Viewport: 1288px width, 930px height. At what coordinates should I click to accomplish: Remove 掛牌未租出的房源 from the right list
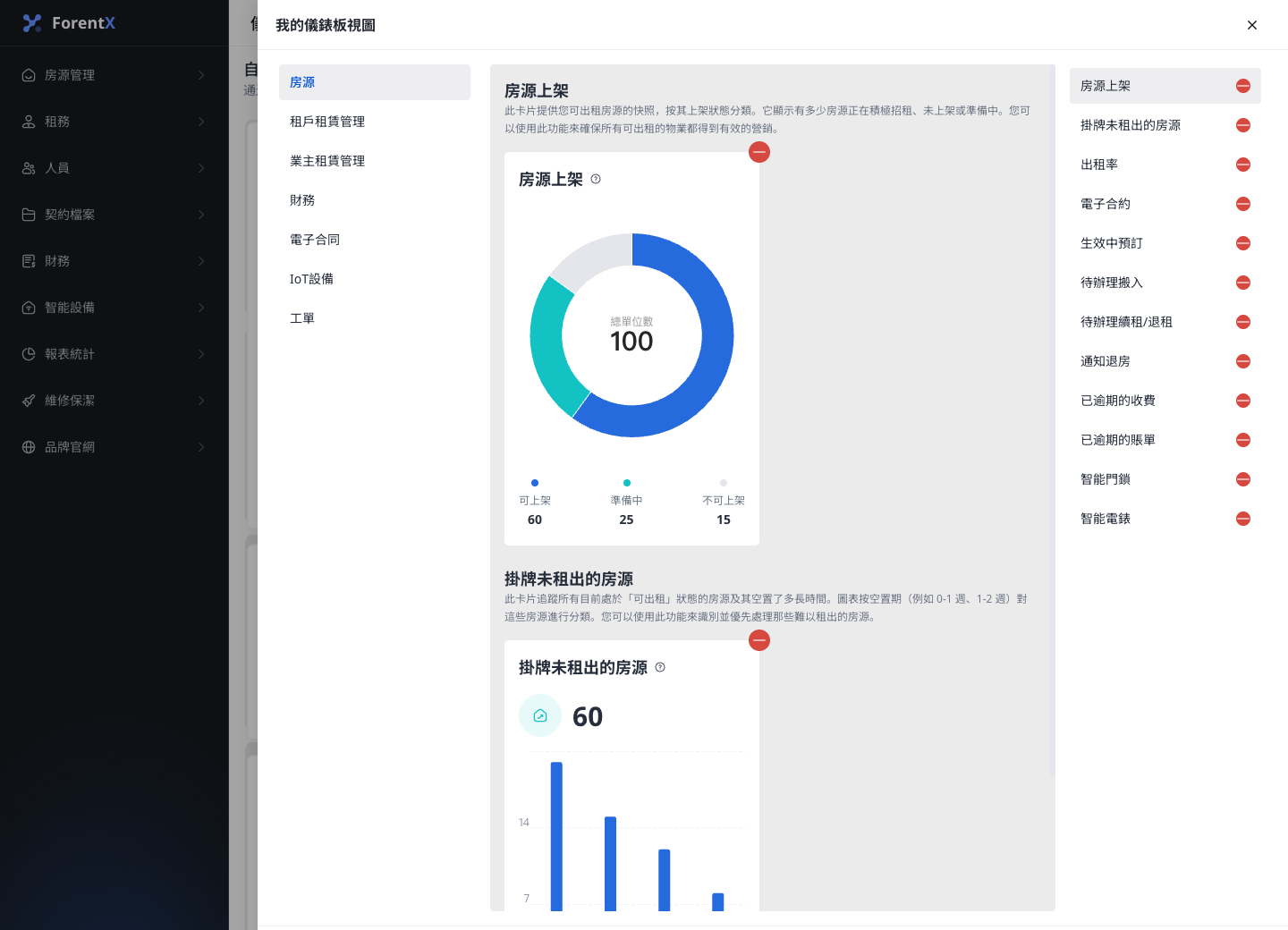(1243, 125)
